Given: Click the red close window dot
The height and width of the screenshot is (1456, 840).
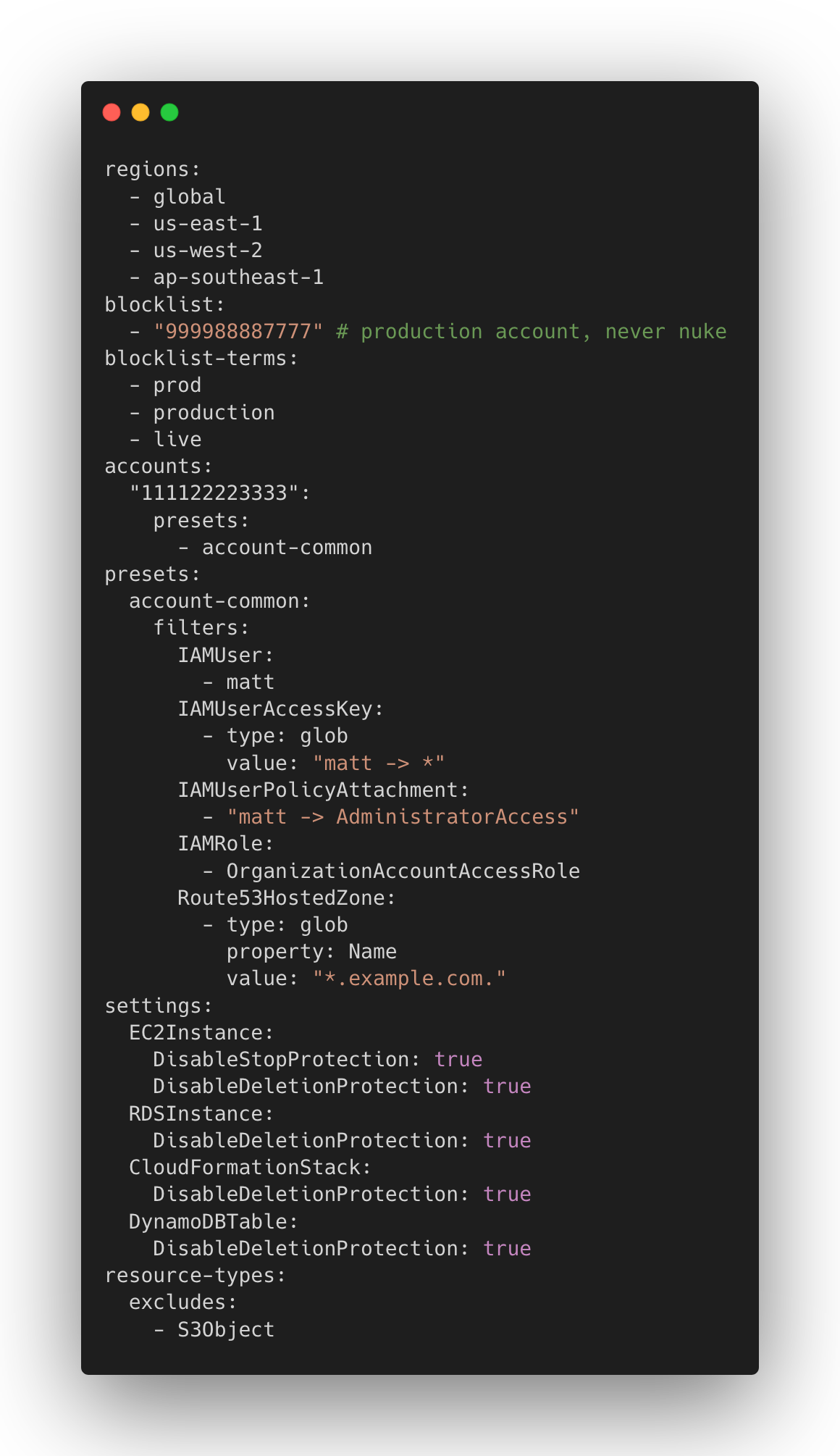Looking at the screenshot, I should click(x=112, y=112).
